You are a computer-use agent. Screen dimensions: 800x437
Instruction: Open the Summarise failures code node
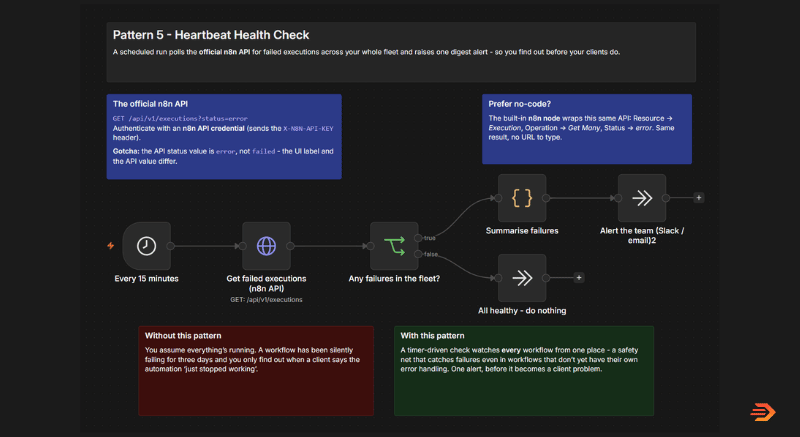coord(522,198)
